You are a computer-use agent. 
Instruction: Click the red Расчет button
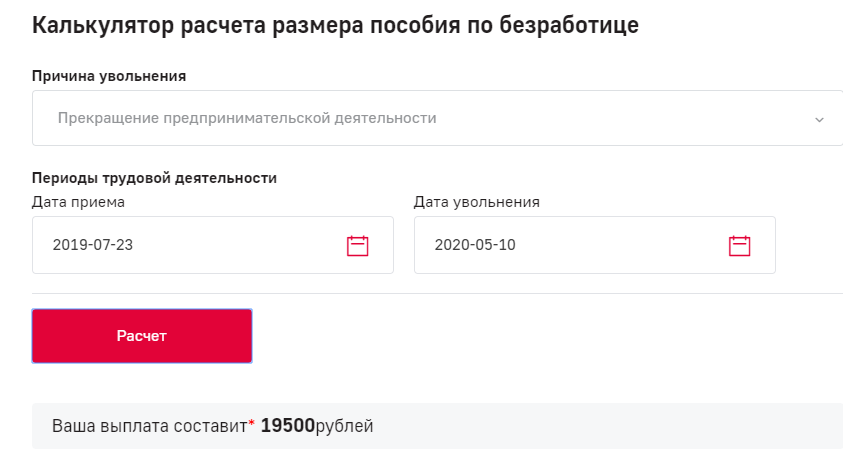point(142,336)
